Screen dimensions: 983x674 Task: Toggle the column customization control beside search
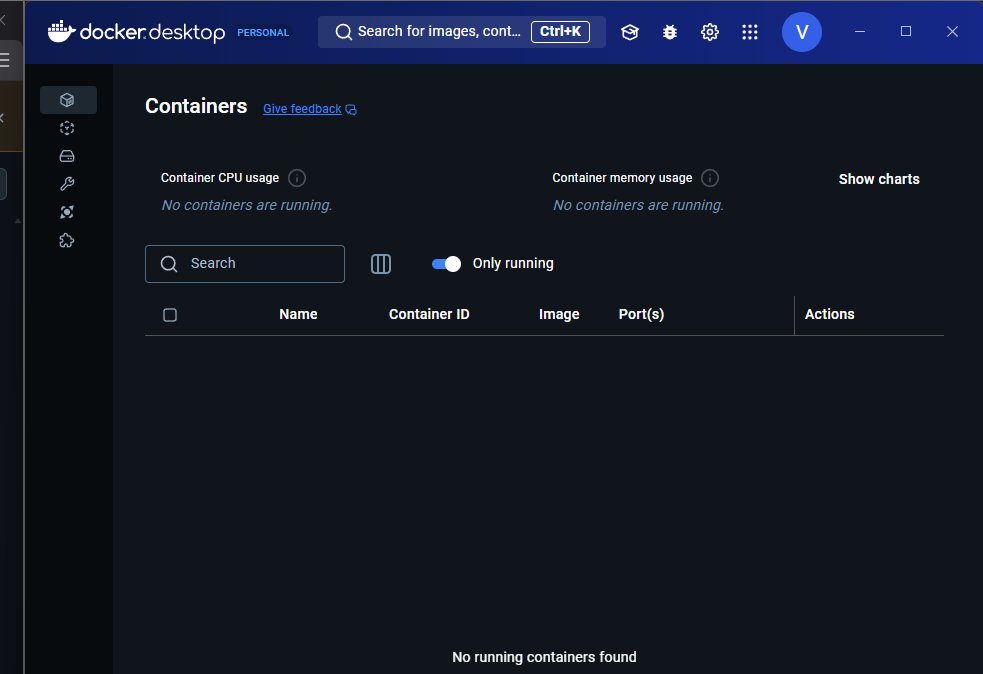point(381,263)
